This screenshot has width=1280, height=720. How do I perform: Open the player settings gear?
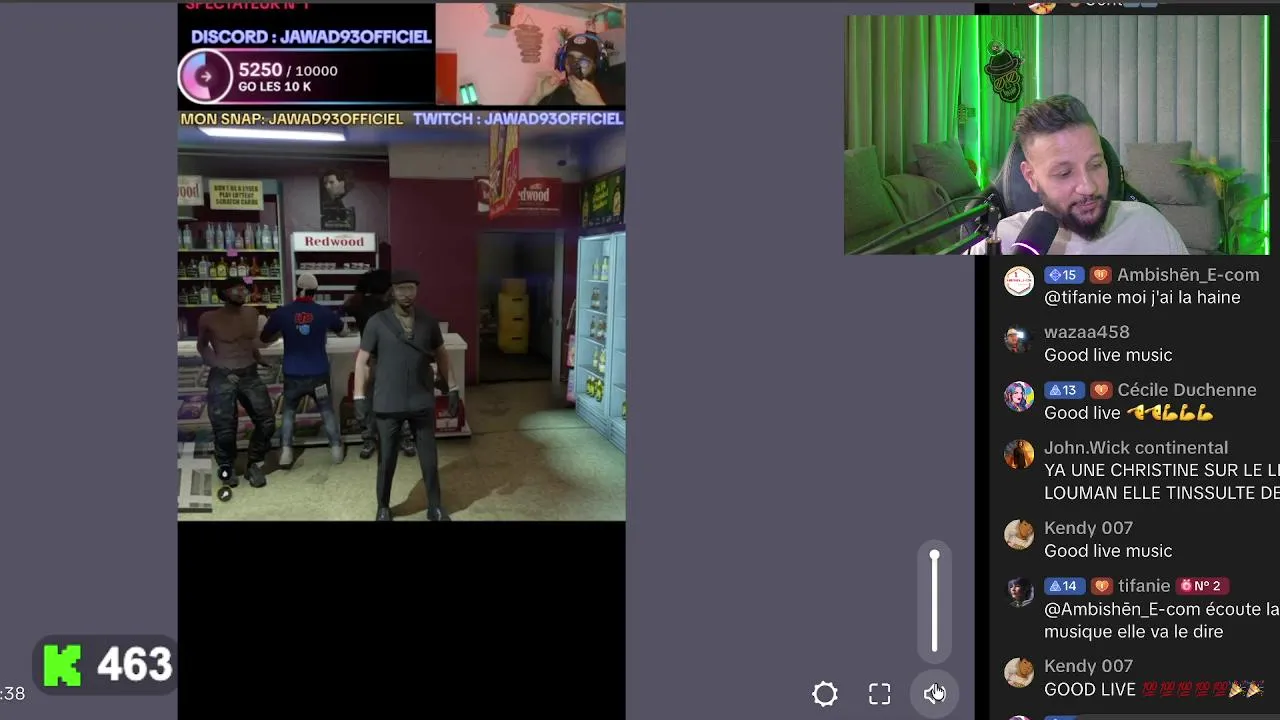(825, 694)
